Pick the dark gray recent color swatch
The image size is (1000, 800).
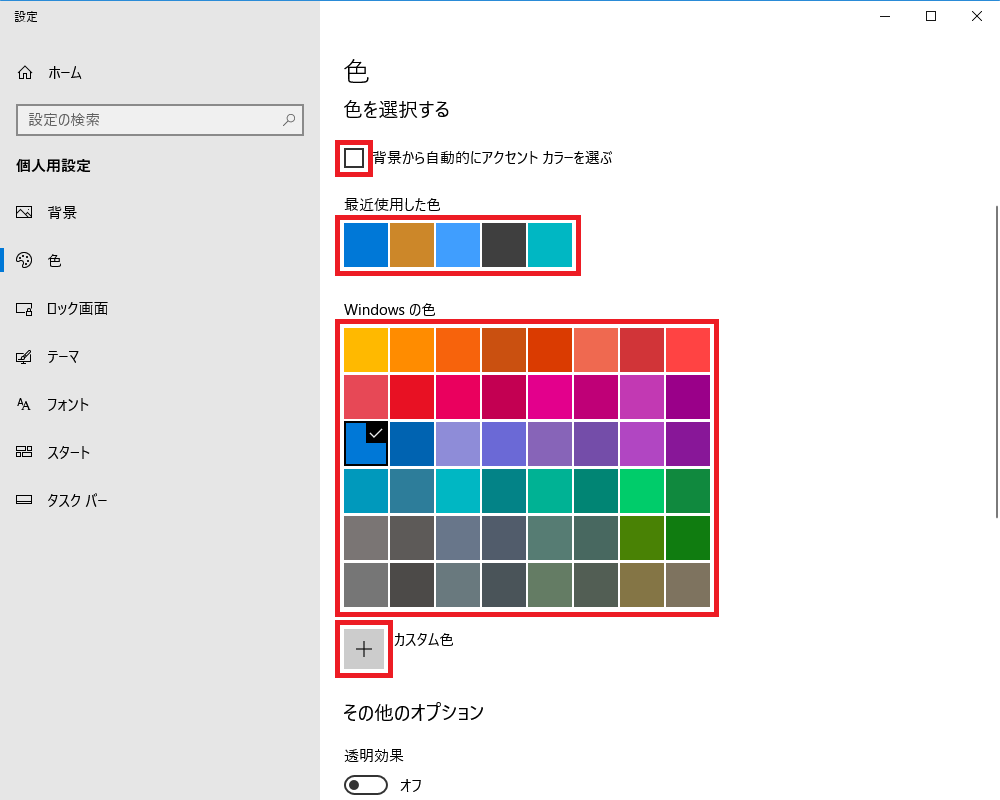(504, 245)
